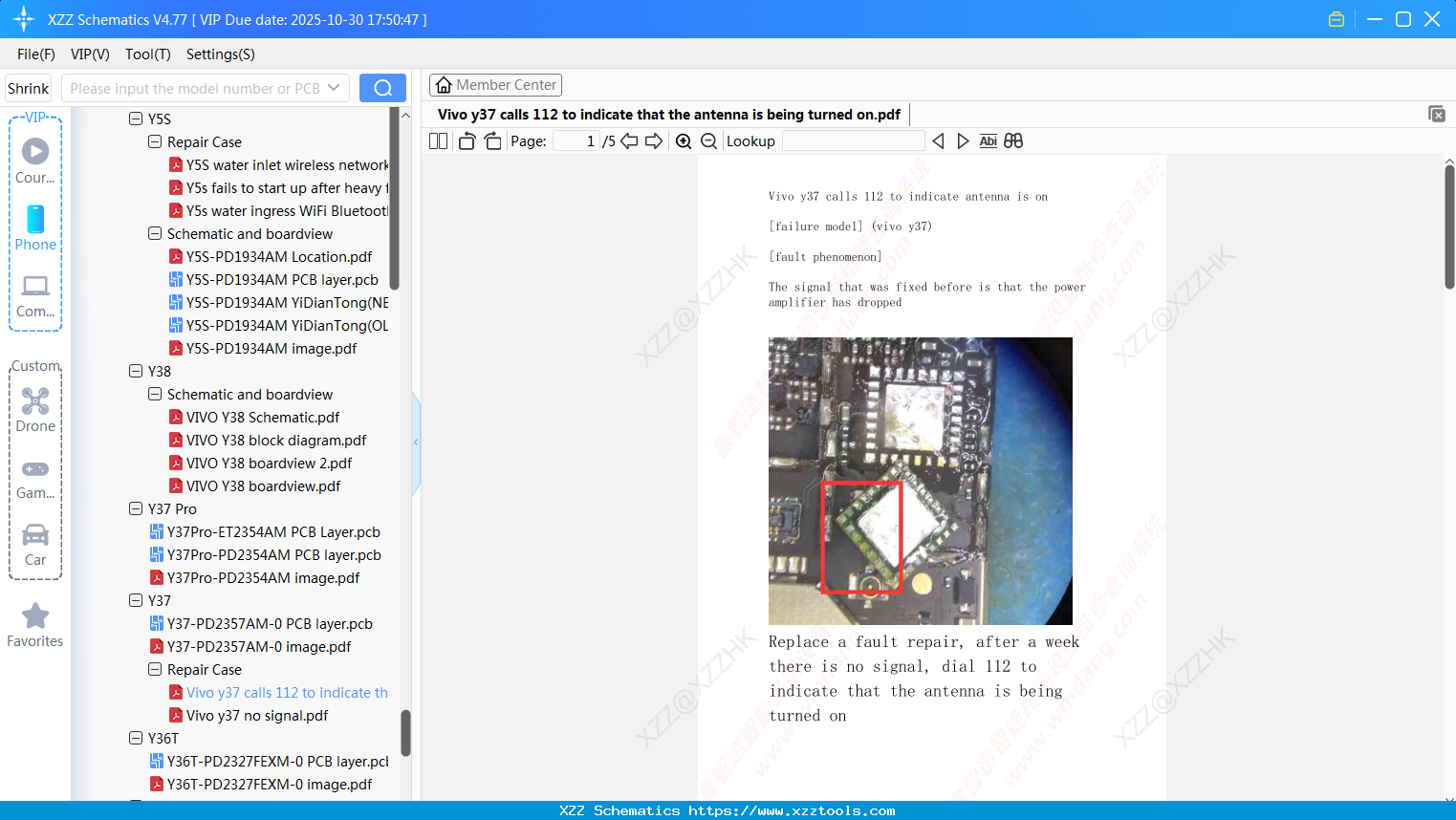Collapse the Y5S Repair Case section
The image size is (1456, 820).
(155, 141)
